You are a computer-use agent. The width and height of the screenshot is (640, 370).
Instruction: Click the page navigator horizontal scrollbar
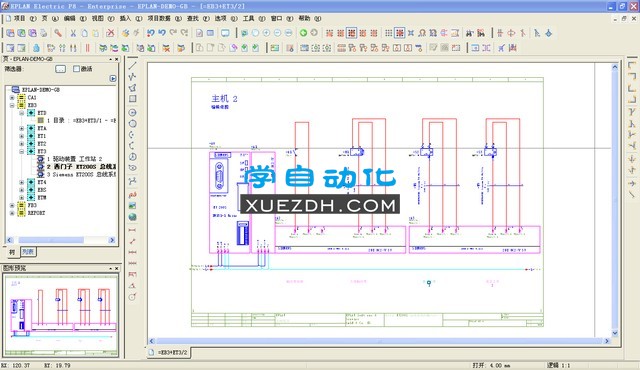click(x=61, y=240)
